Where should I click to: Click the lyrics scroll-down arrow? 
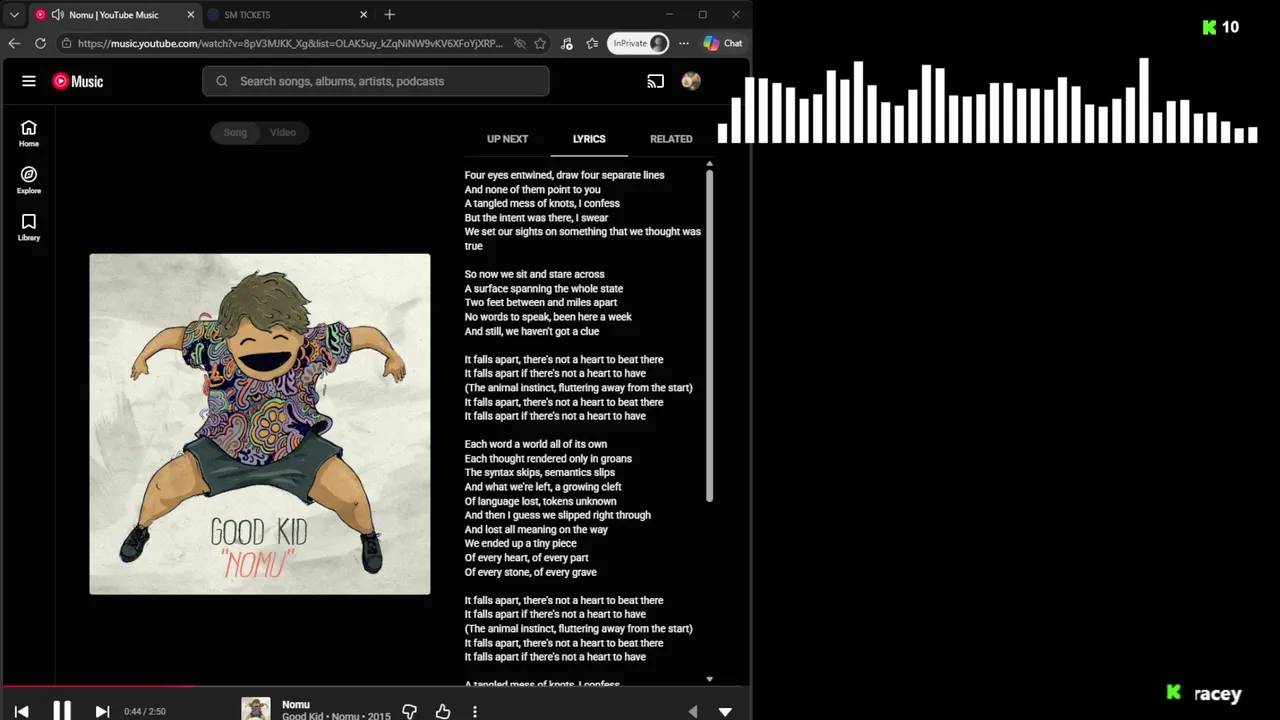coord(709,679)
